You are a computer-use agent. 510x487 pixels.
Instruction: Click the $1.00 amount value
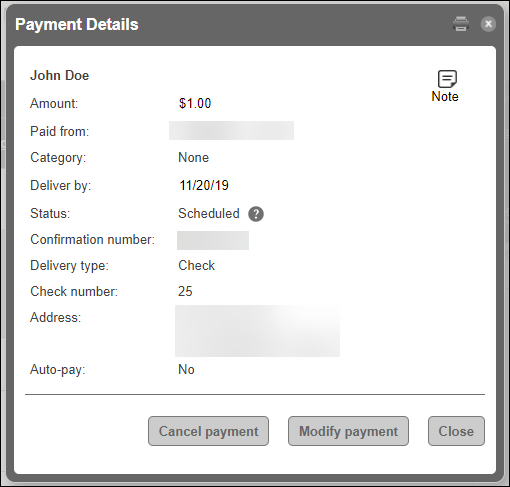click(x=195, y=103)
